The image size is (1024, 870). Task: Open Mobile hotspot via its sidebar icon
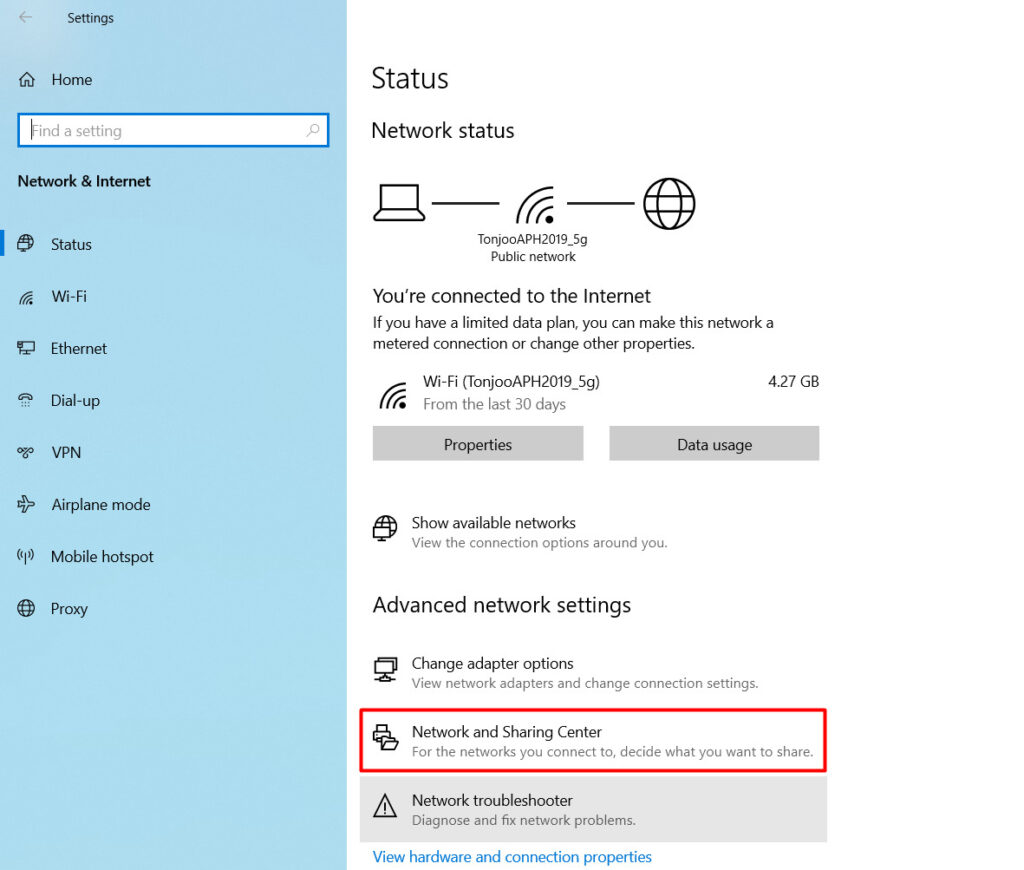(26, 556)
